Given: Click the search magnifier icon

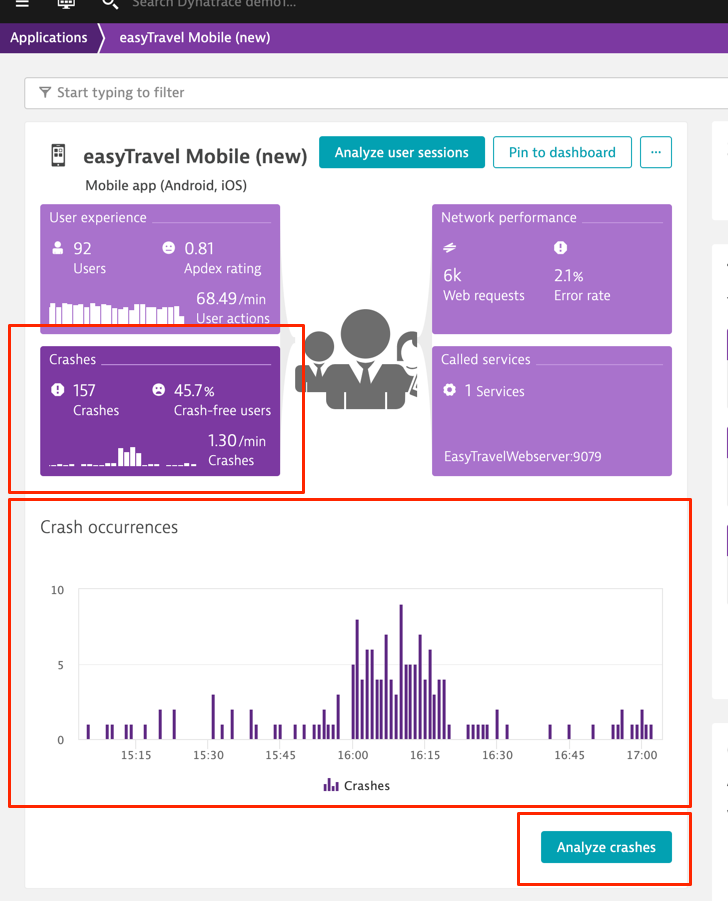Looking at the screenshot, I should coord(109,4).
